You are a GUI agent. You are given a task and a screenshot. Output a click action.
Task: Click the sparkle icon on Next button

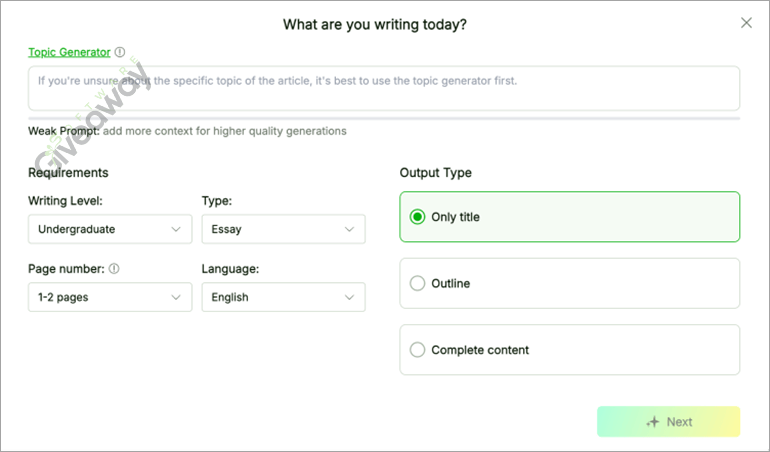coord(653,422)
